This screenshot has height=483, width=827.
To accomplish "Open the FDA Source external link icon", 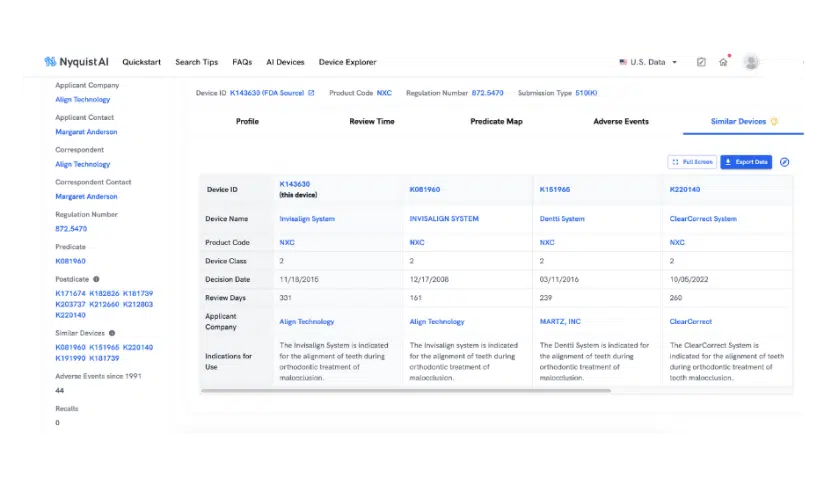I will coord(311,93).
